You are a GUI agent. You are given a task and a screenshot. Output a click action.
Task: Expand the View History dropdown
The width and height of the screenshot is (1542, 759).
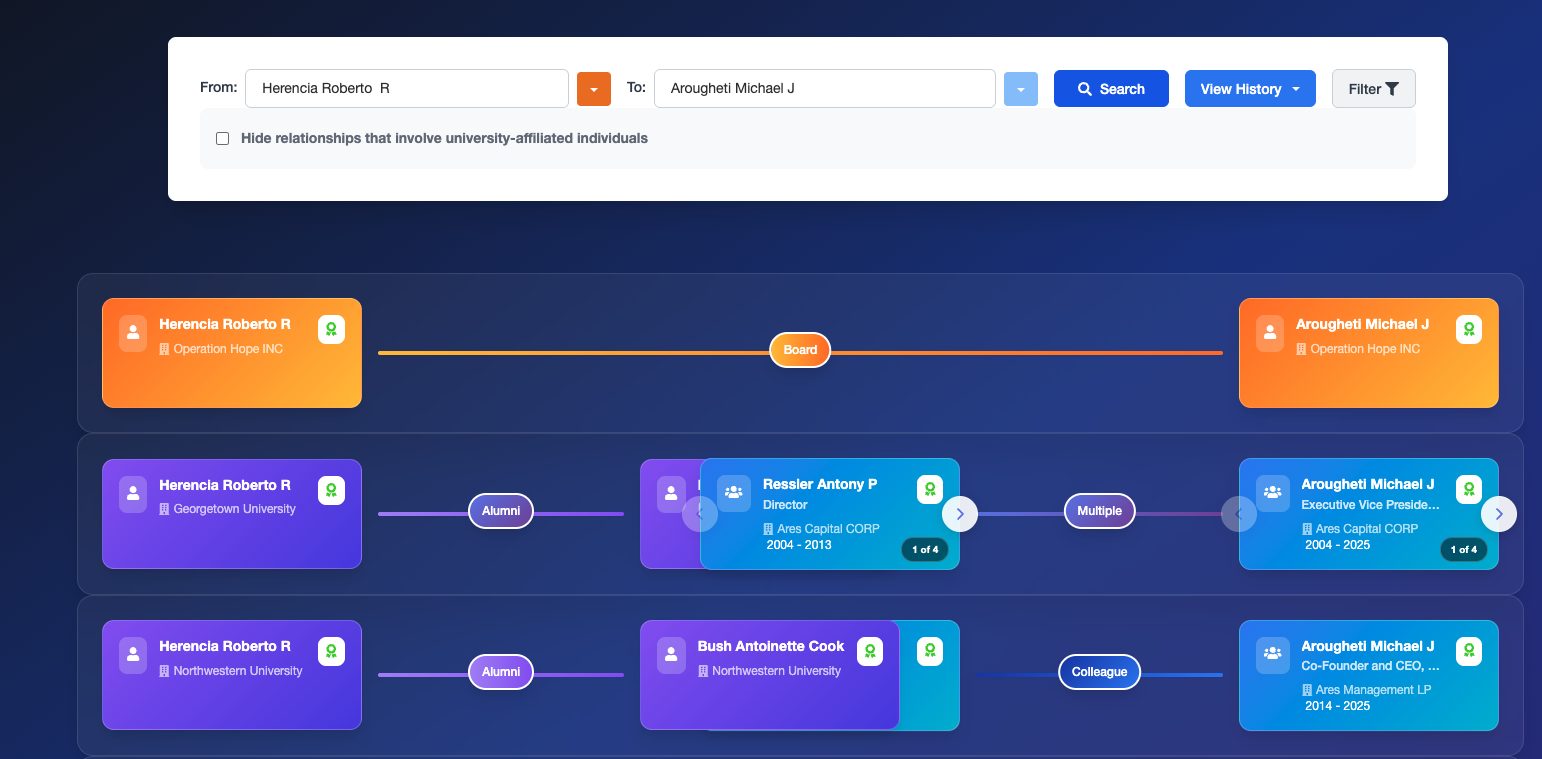(x=1250, y=89)
